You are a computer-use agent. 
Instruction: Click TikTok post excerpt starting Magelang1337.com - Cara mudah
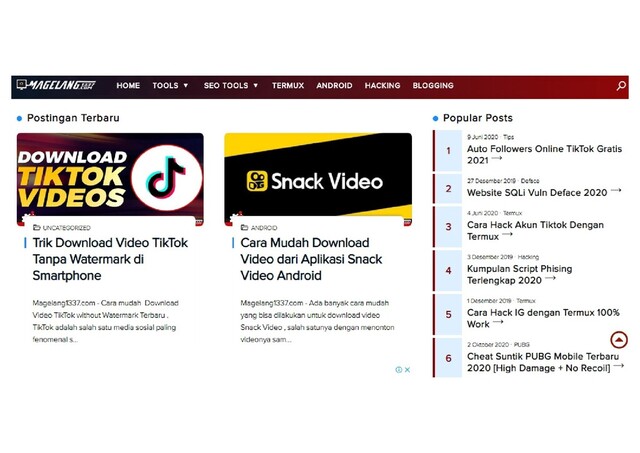pos(105,321)
